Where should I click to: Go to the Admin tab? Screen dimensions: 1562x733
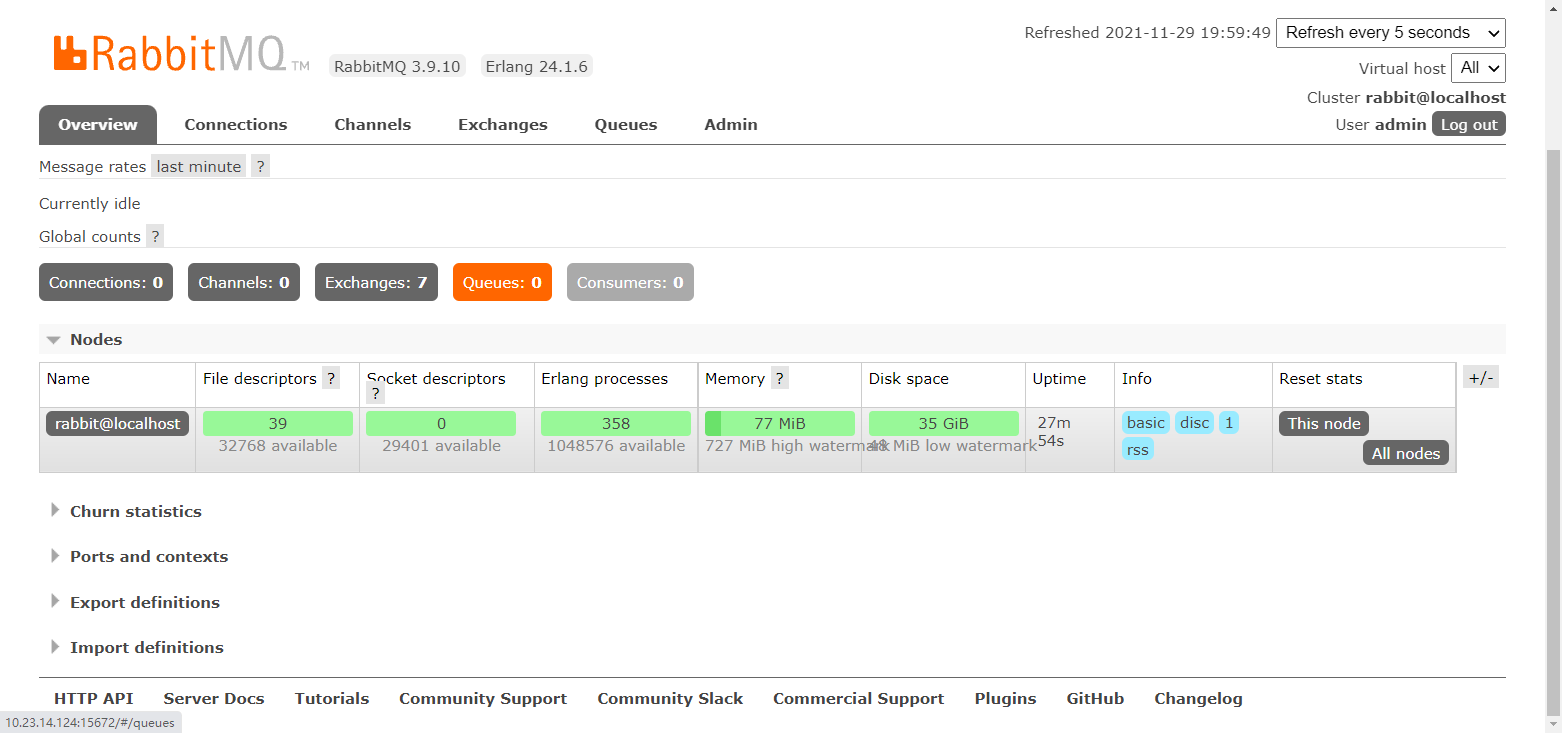tap(731, 125)
